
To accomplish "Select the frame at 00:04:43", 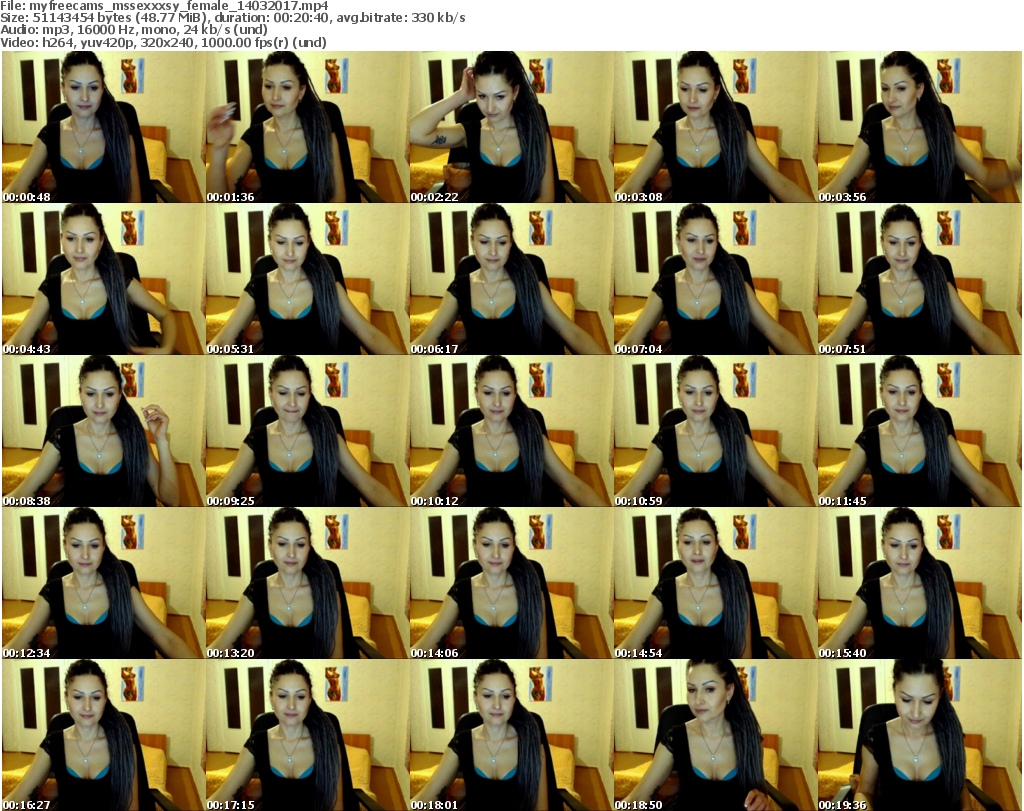I will [103, 279].
